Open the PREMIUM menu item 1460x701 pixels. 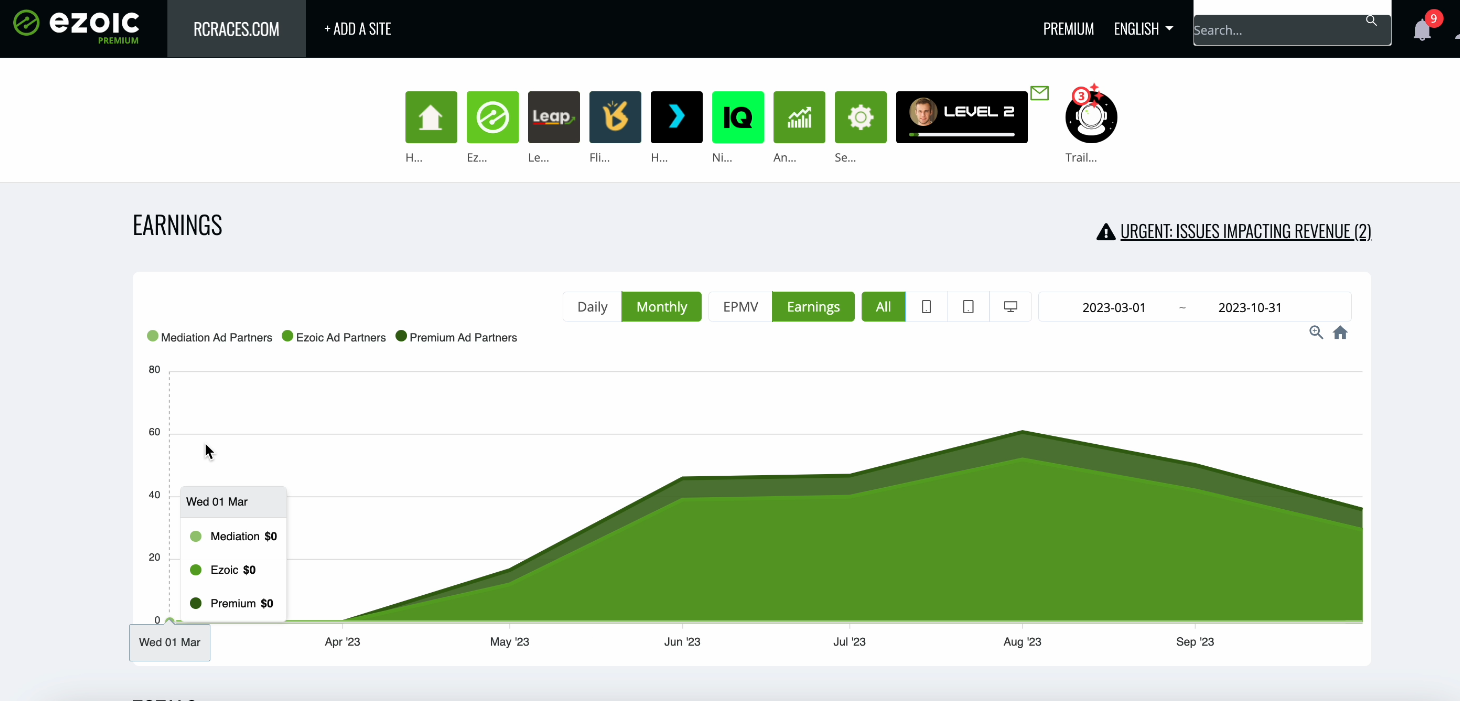pyautogui.click(x=1068, y=29)
